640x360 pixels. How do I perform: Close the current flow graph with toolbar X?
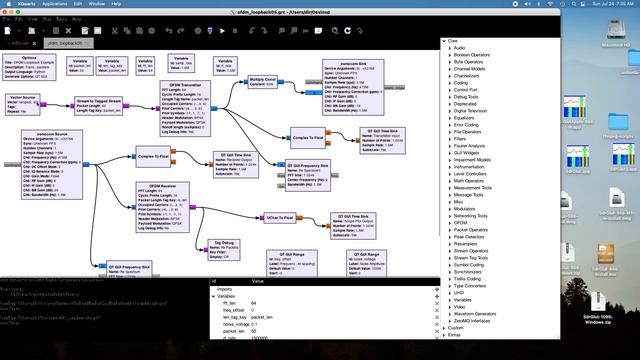pyautogui.click(x=68, y=31)
